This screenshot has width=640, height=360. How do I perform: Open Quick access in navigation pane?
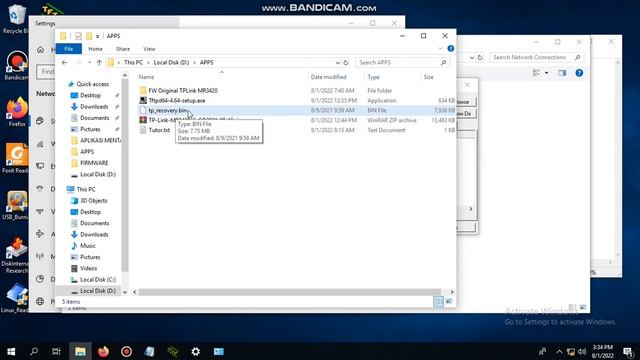click(93, 84)
